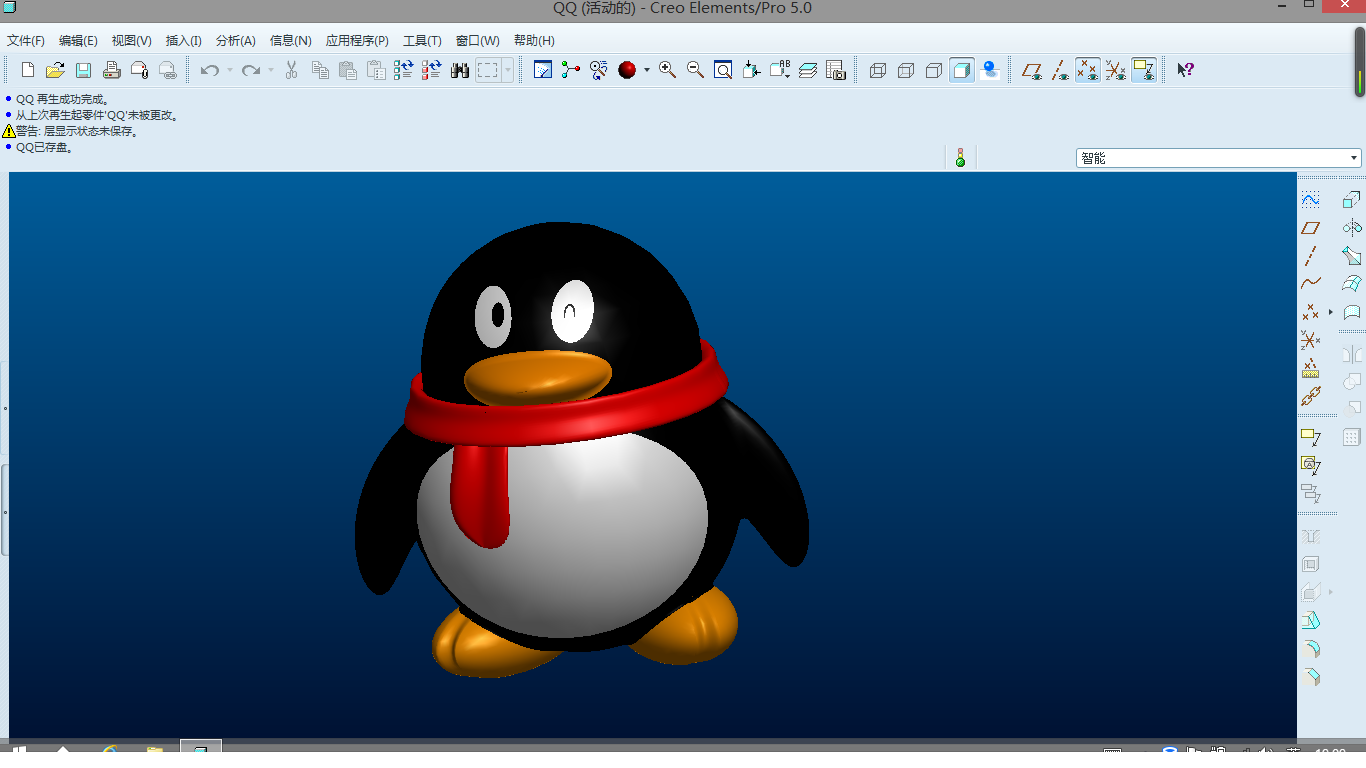Toggle datum axes display

pos(1060,70)
